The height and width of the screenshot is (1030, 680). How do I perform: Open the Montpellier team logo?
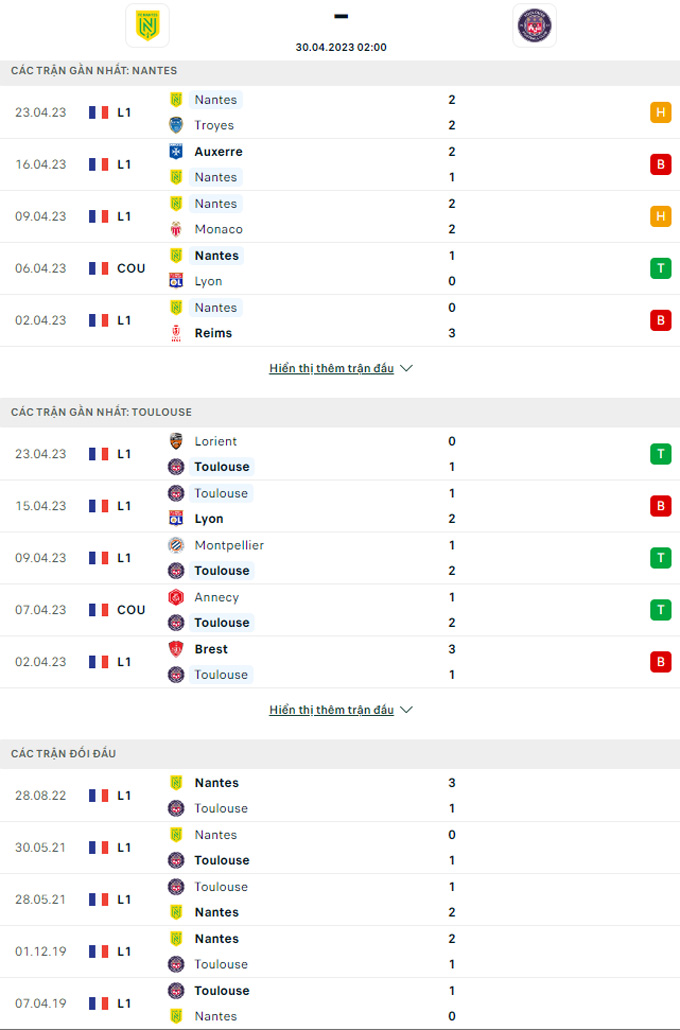point(176,545)
